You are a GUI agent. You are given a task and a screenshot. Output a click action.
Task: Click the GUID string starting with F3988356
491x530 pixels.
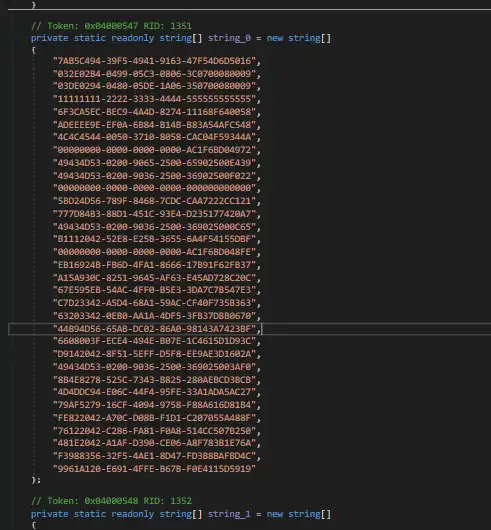[x=154, y=456]
